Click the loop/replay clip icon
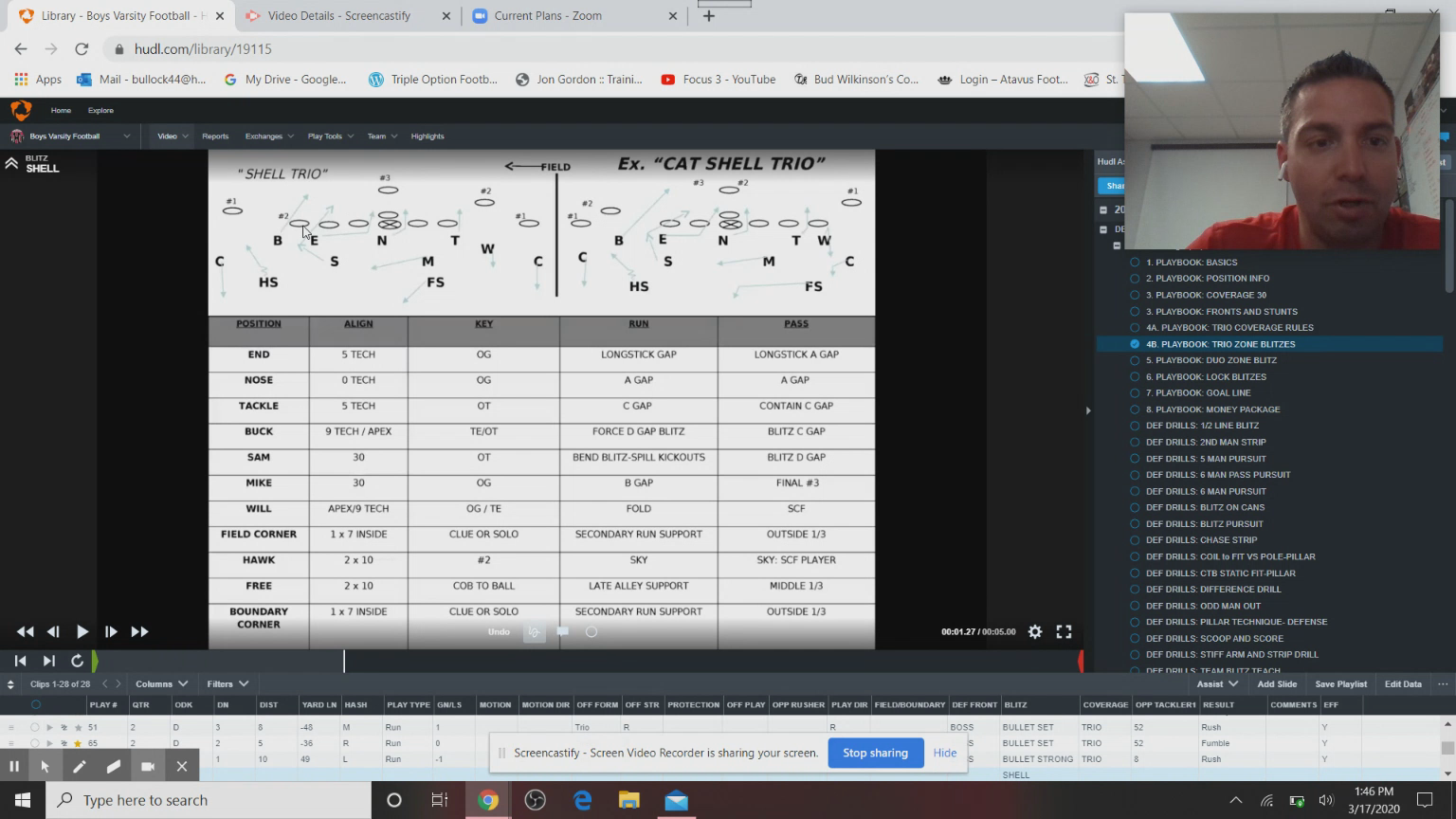The width and height of the screenshot is (1456, 819). [77, 661]
